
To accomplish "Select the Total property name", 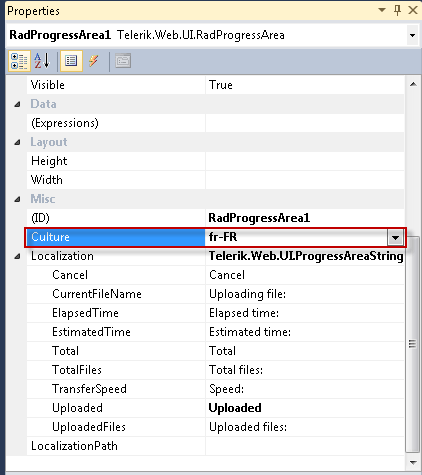I will coord(65,351).
